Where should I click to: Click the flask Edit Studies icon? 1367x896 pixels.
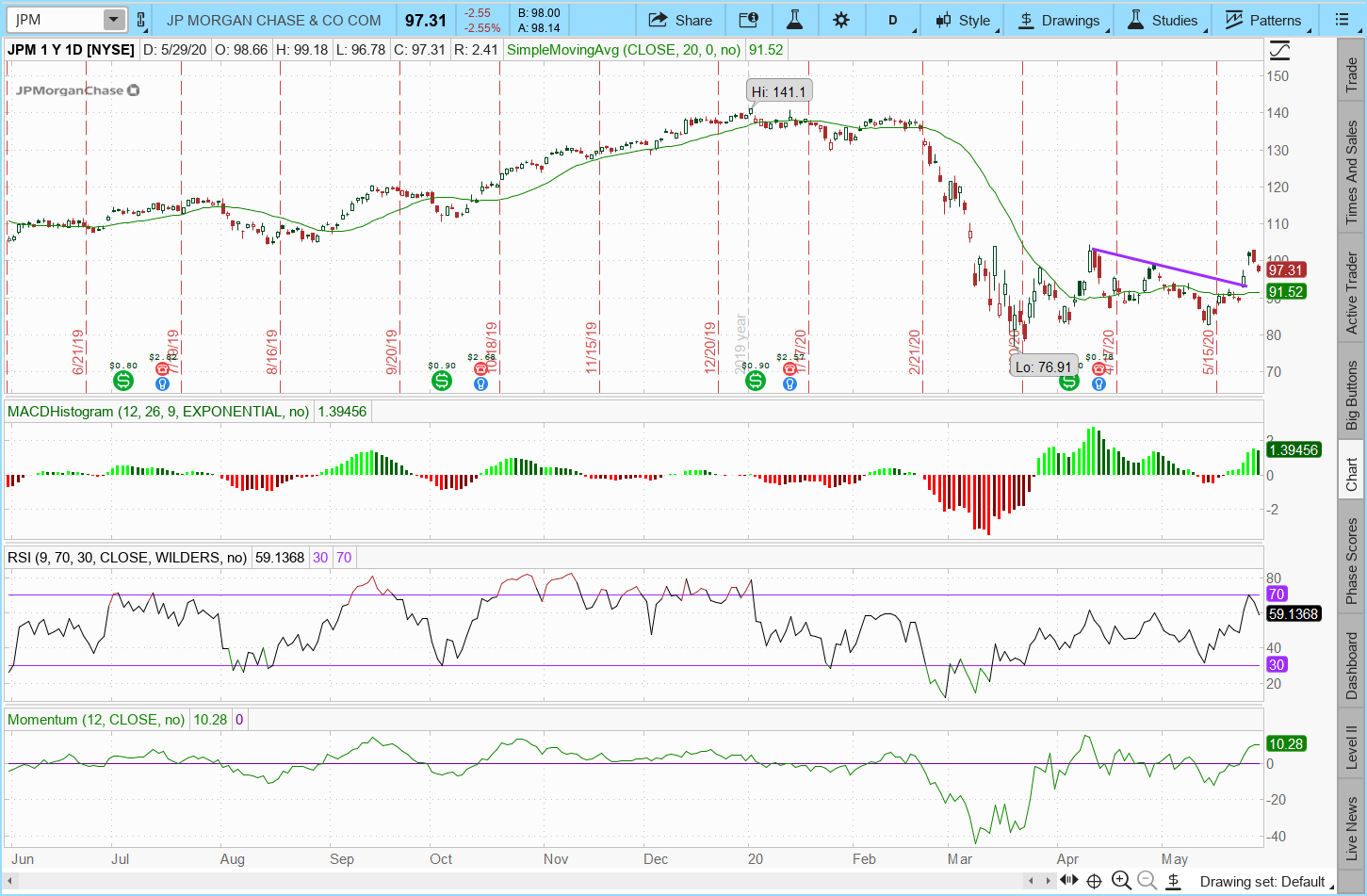click(x=794, y=20)
